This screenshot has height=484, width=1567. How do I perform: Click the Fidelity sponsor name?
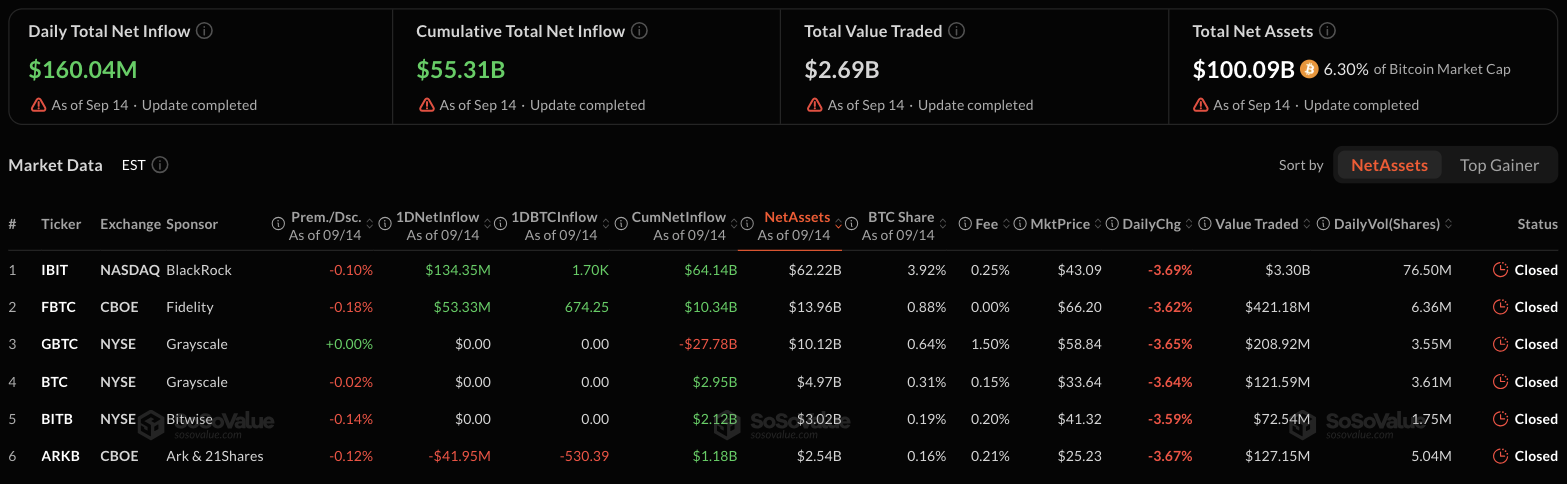pyautogui.click(x=190, y=307)
